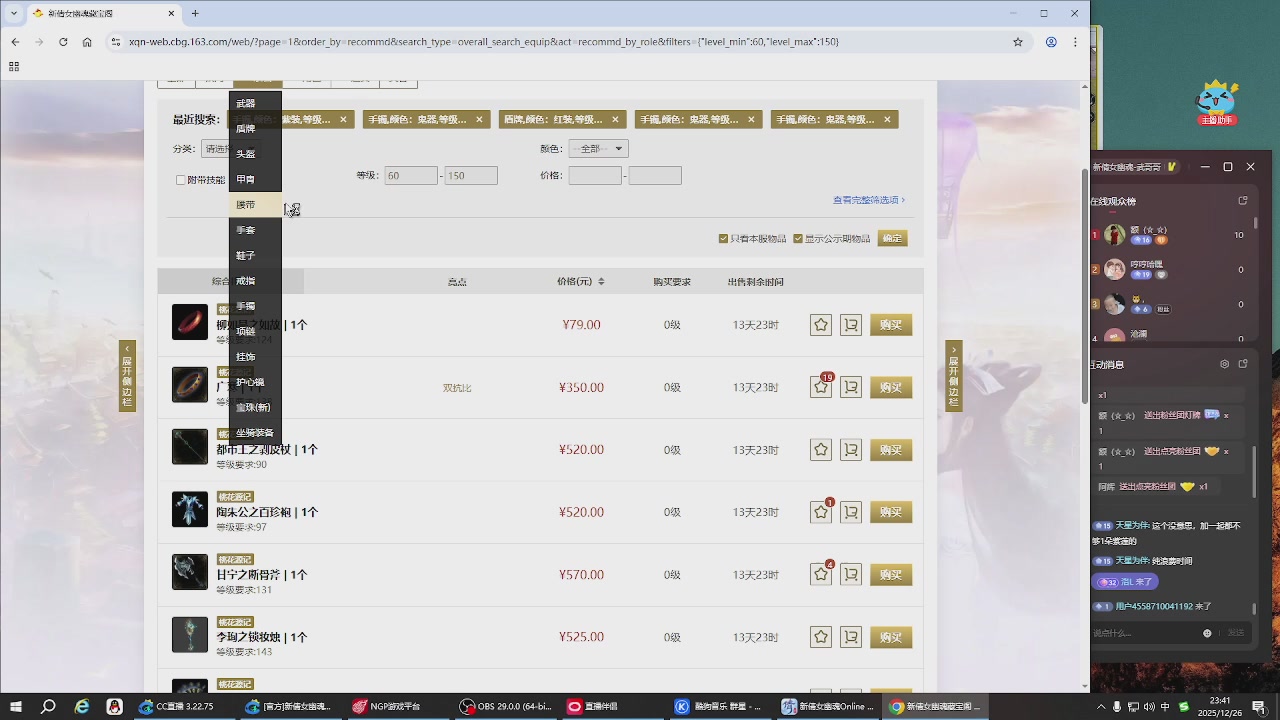Screen dimensions: 1280x720
Task: Open the 颜色 dropdown
Action: pos(598,149)
